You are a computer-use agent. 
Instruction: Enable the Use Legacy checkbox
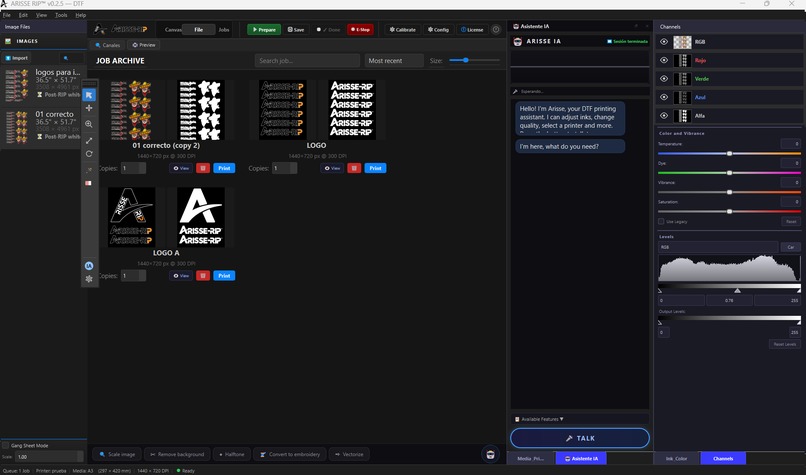(661, 222)
